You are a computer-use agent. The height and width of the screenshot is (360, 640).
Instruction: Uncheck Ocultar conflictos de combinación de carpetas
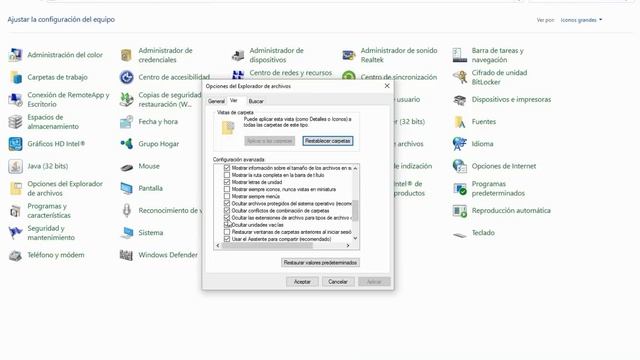pyautogui.click(x=227, y=211)
